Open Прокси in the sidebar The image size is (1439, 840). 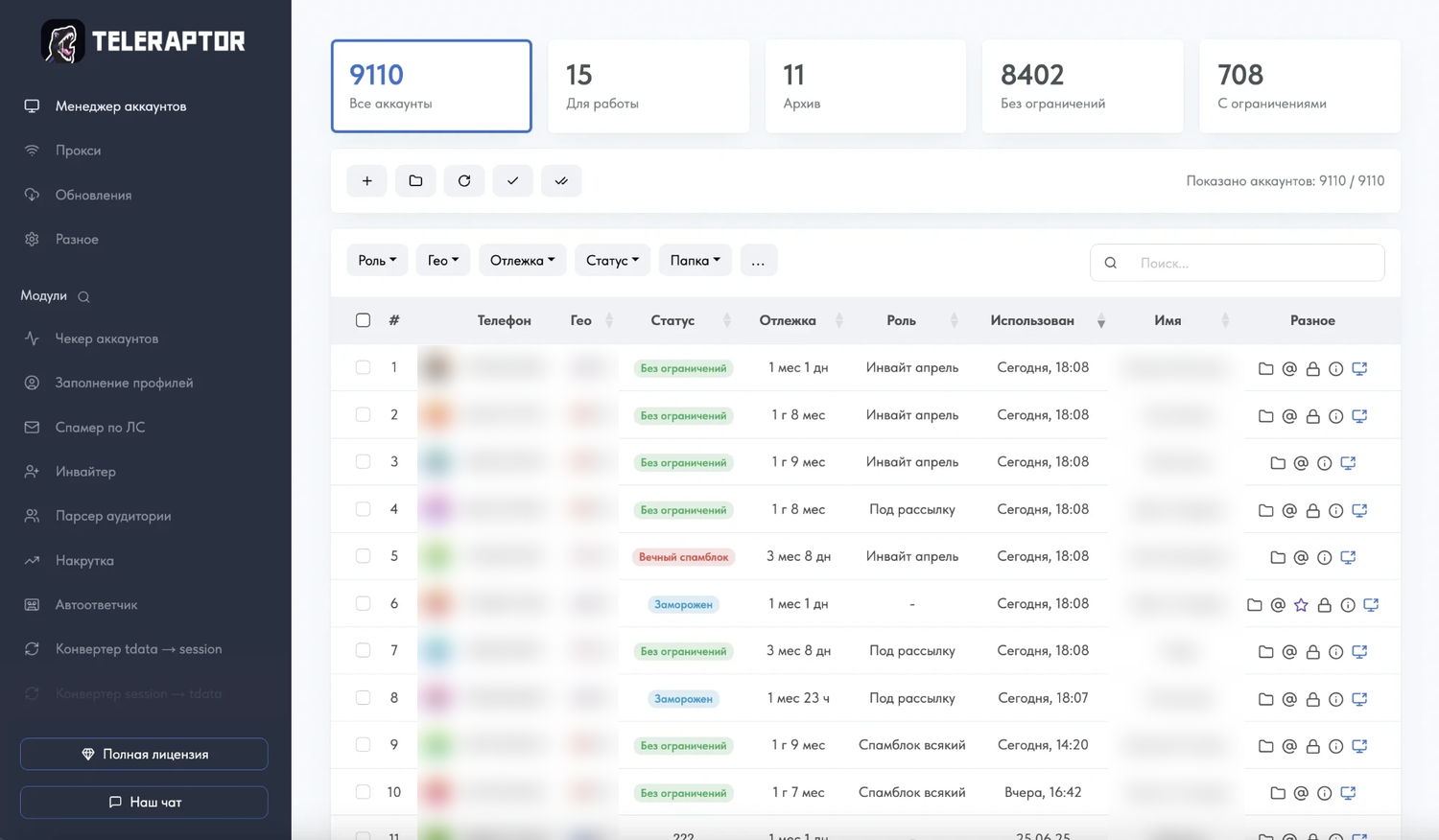[x=78, y=151]
